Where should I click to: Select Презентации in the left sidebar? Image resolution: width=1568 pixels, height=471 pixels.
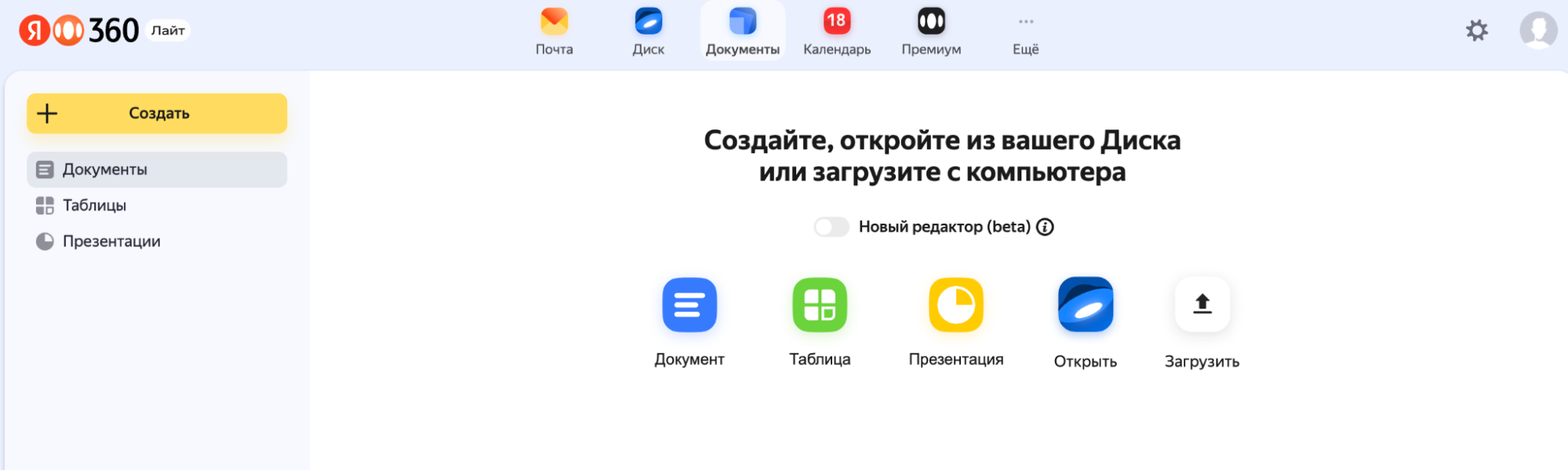[111, 242]
